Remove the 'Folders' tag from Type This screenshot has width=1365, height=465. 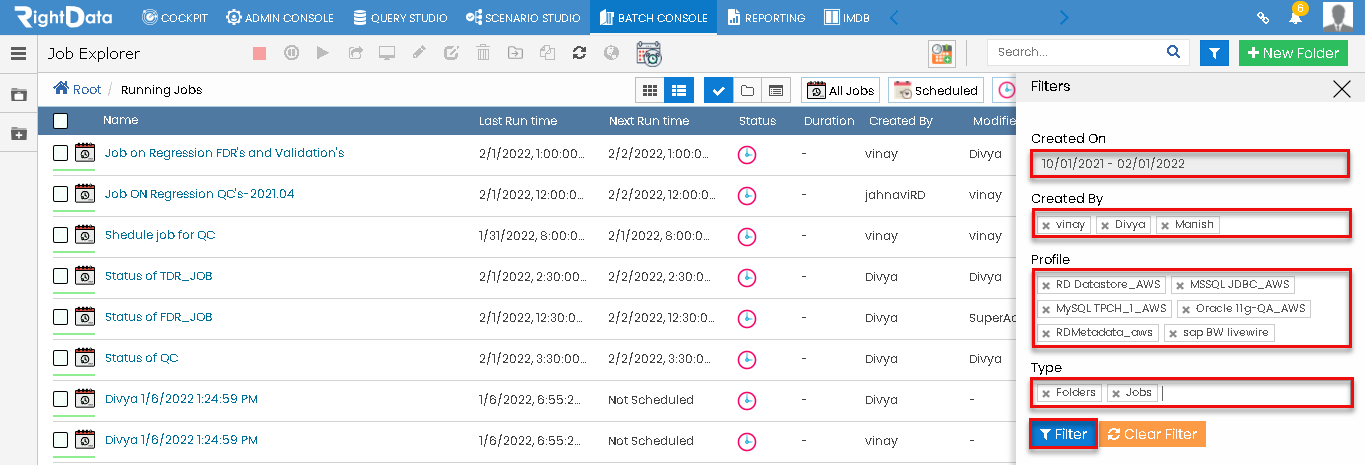click(x=1046, y=394)
